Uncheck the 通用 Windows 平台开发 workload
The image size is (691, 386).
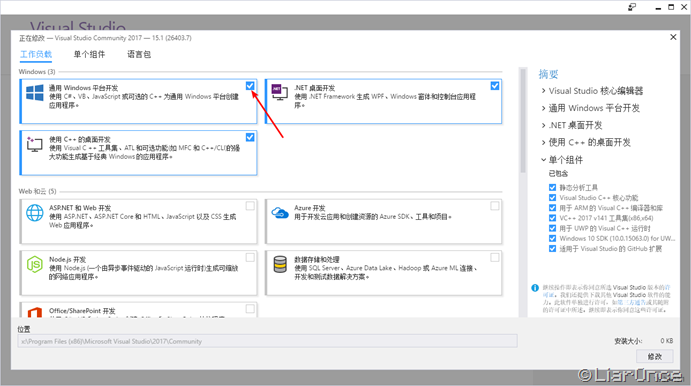[x=250, y=85]
